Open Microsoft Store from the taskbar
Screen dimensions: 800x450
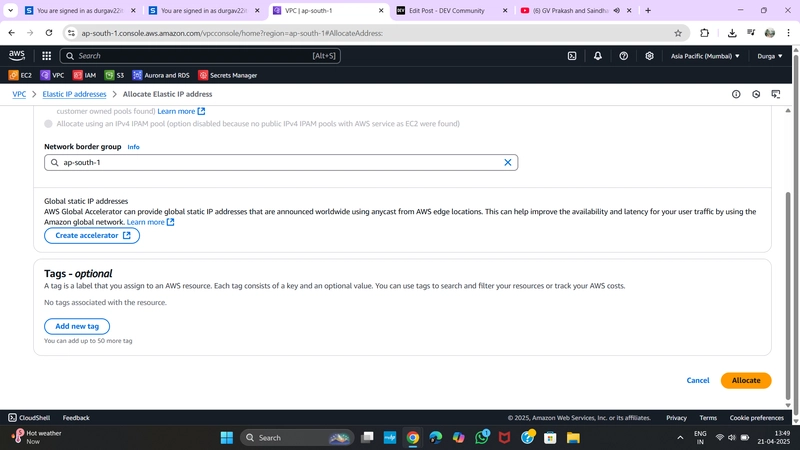(x=550, y=437)
